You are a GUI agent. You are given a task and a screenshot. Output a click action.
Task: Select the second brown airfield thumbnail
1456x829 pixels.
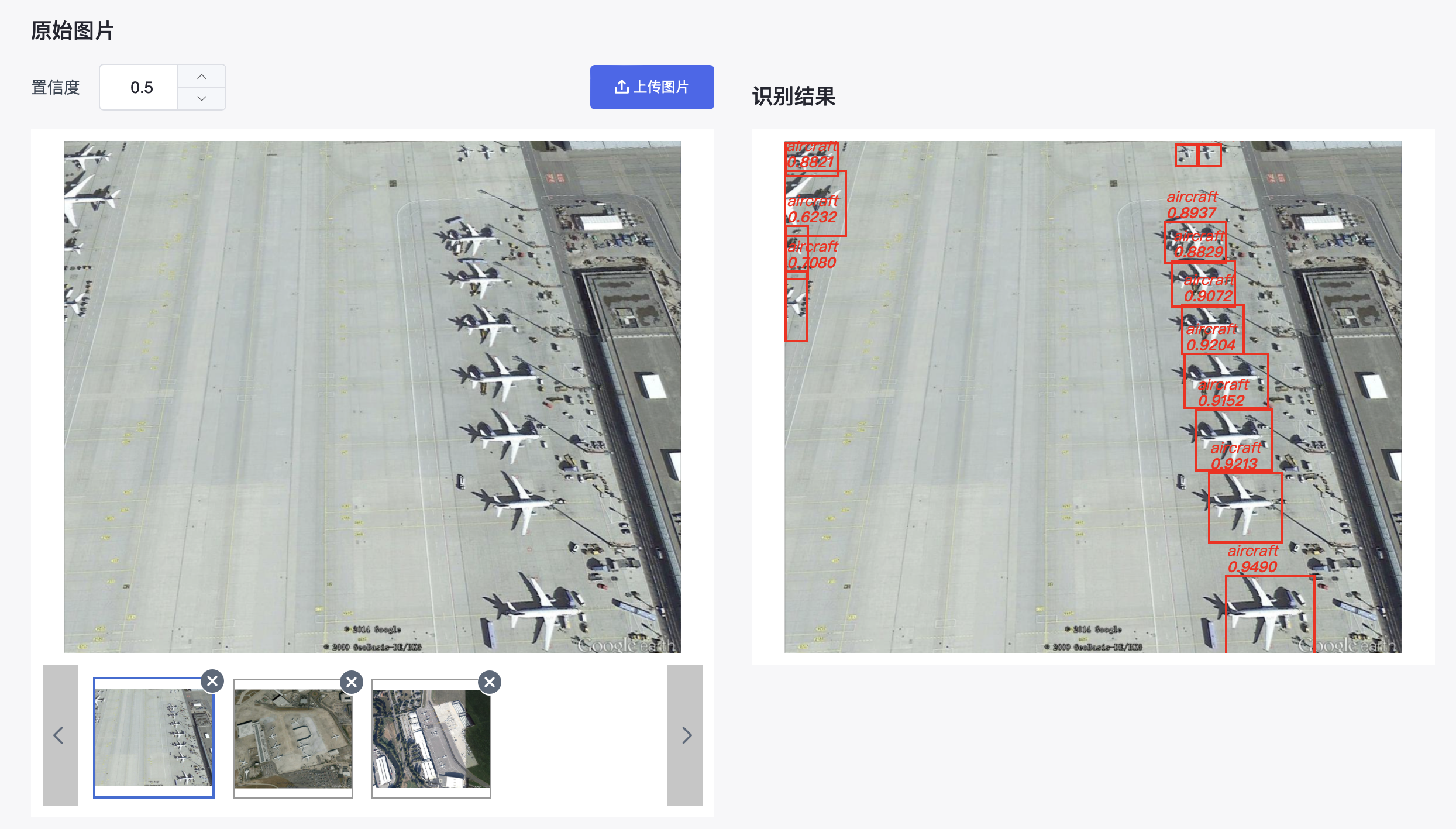point(293,738)
